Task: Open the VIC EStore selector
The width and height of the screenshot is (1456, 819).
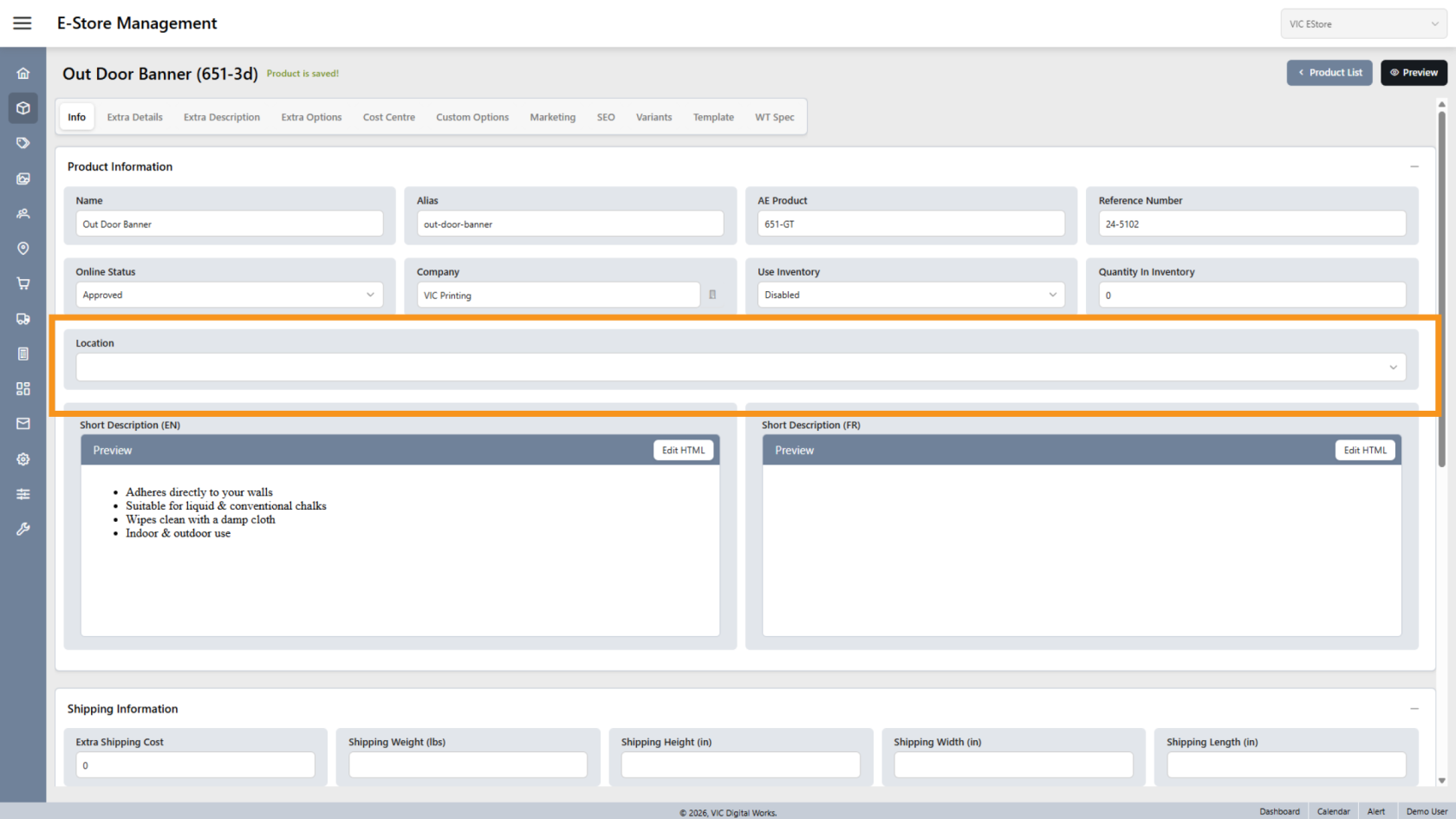Action: [1362, 24]
